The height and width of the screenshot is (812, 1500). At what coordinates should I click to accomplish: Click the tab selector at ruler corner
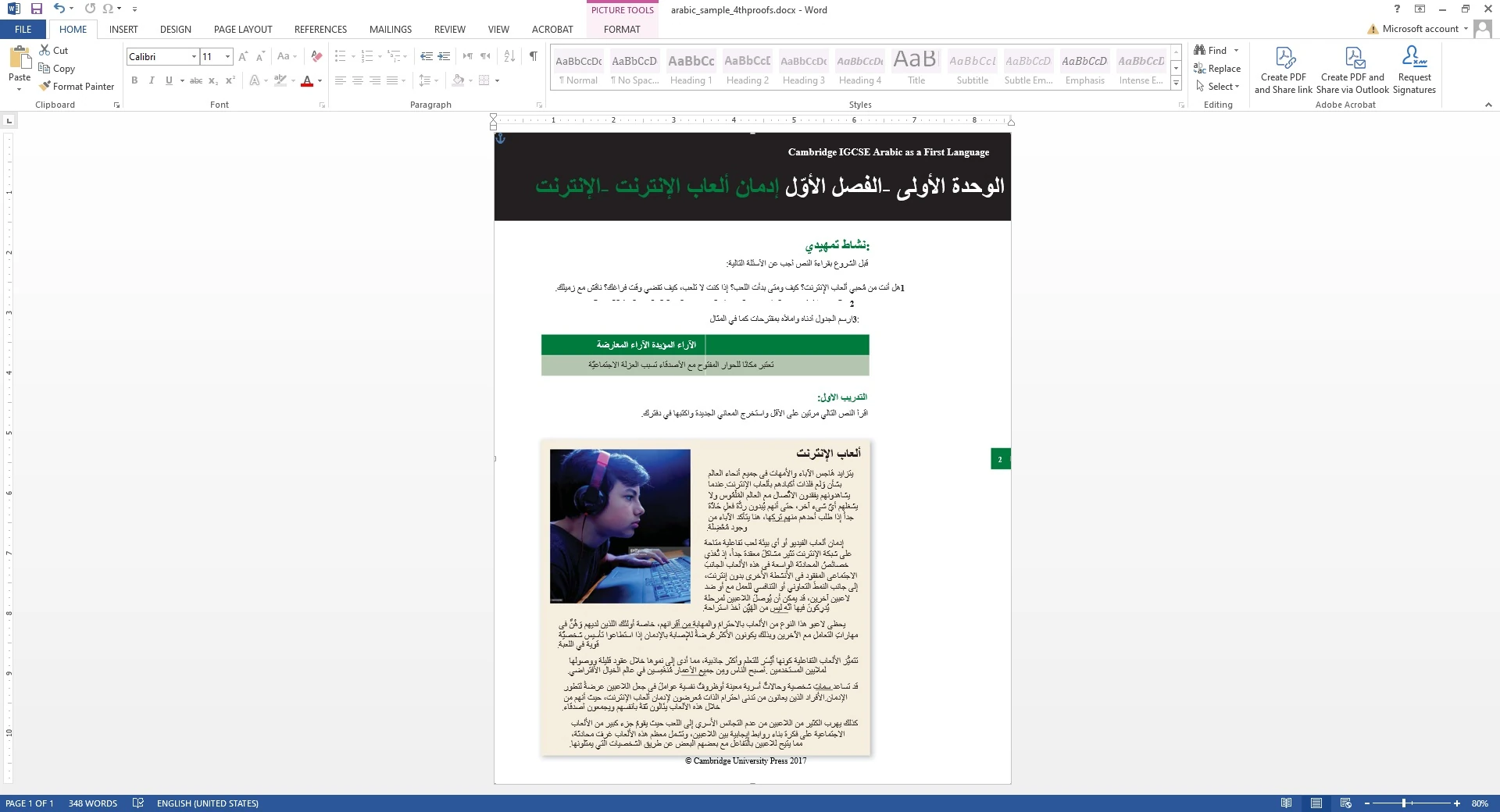click(9, 120)
